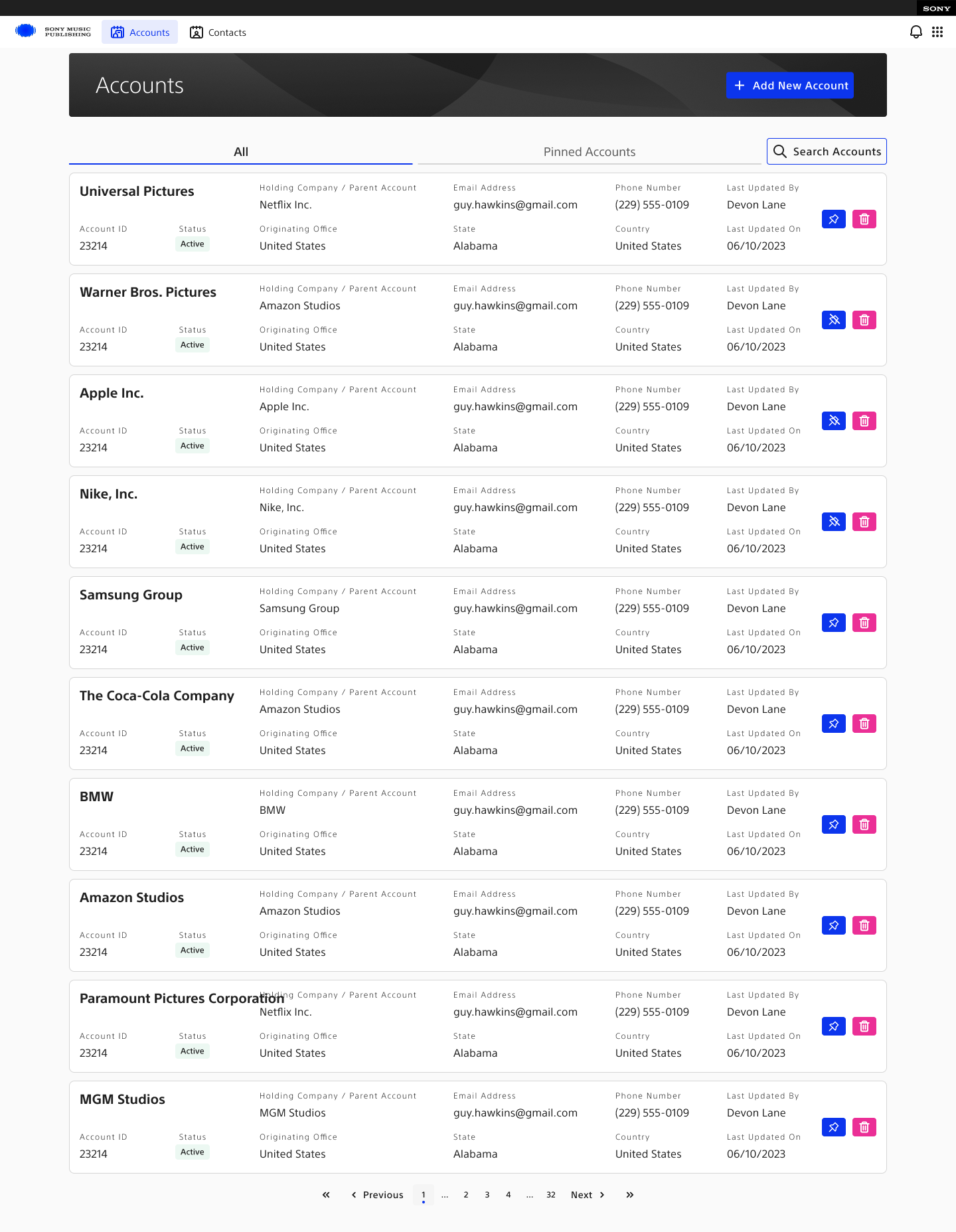Delete The Coca-Cola Company account
956x1232 pixels.
tap(864, 724)
